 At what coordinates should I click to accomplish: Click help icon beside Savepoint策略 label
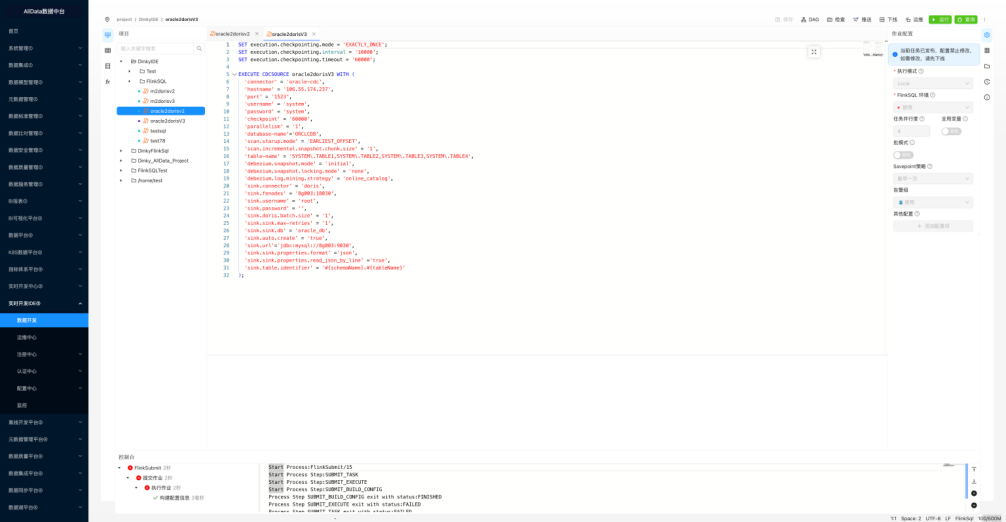pyautogui.click(x=930, y=166)
